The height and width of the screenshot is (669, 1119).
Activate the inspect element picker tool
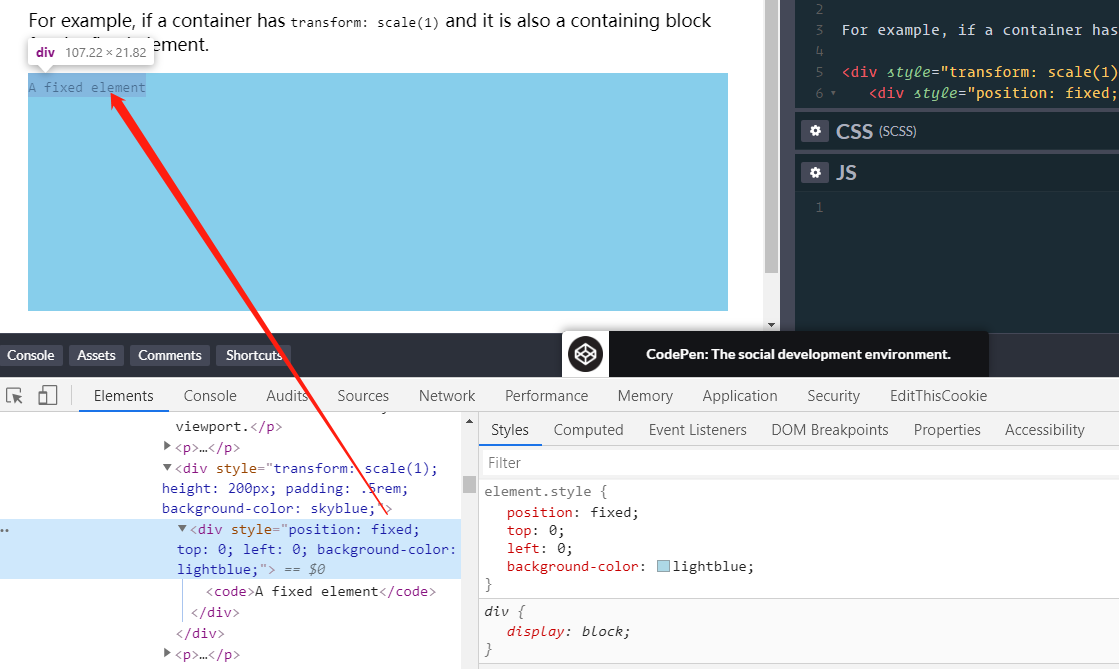14,396
